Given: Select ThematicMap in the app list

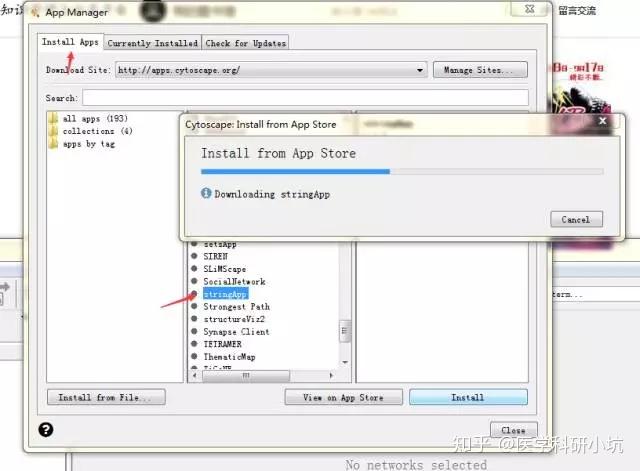Looking at the screenshot, I should tap(229, 357).
